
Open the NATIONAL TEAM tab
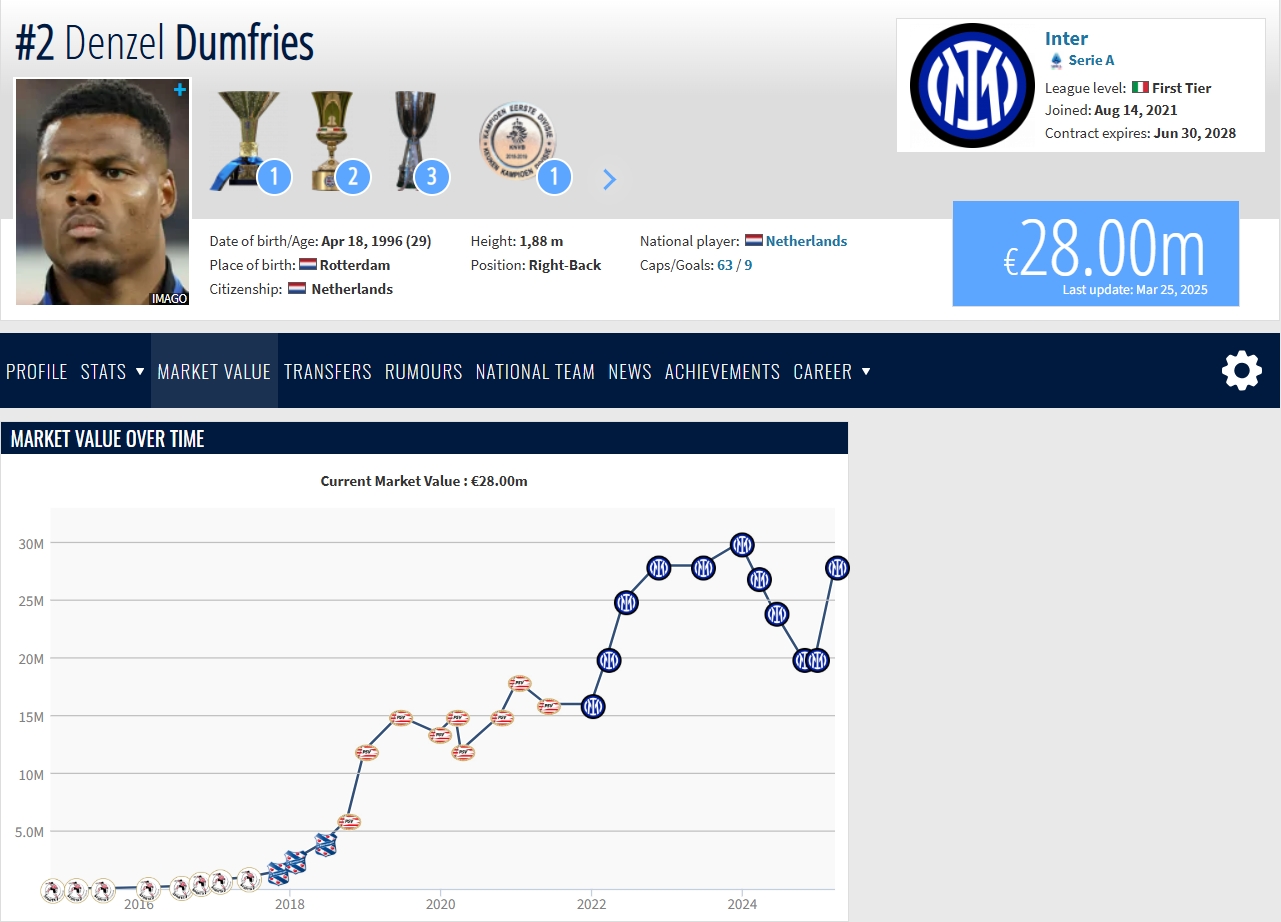(535, 371)
